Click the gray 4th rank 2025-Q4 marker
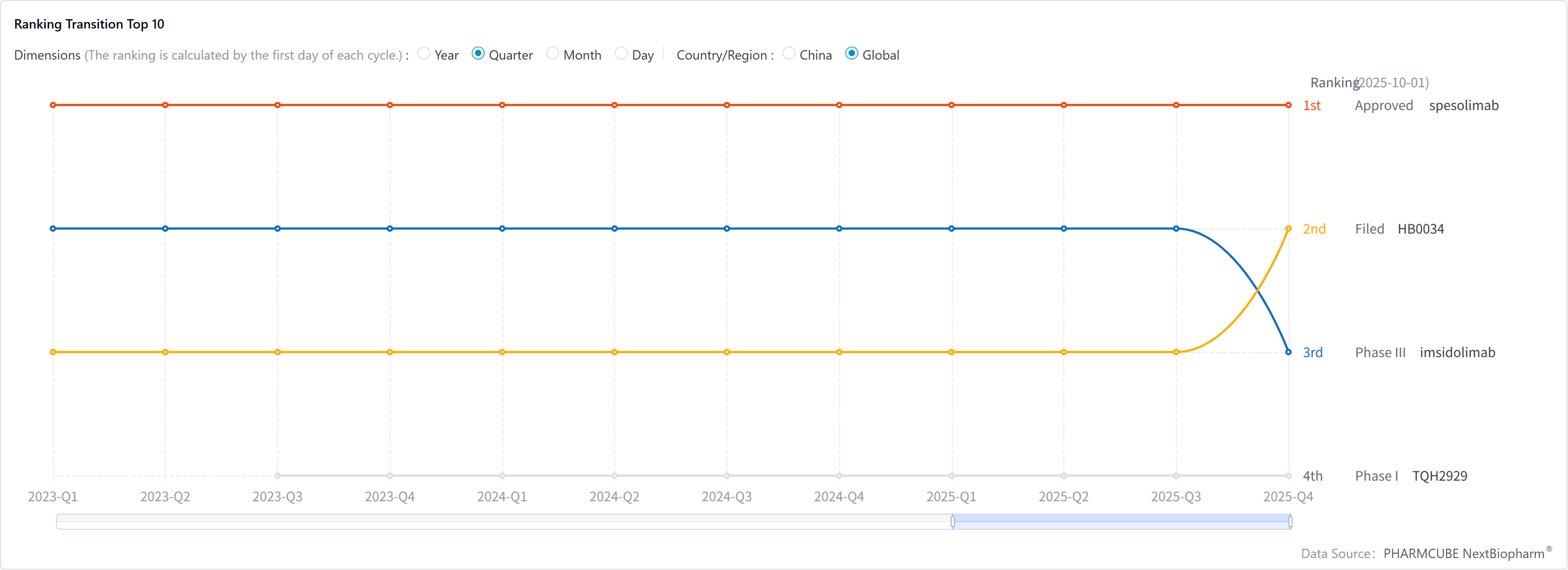This screenshot has width=1568, height=570. click(1288, 476)
